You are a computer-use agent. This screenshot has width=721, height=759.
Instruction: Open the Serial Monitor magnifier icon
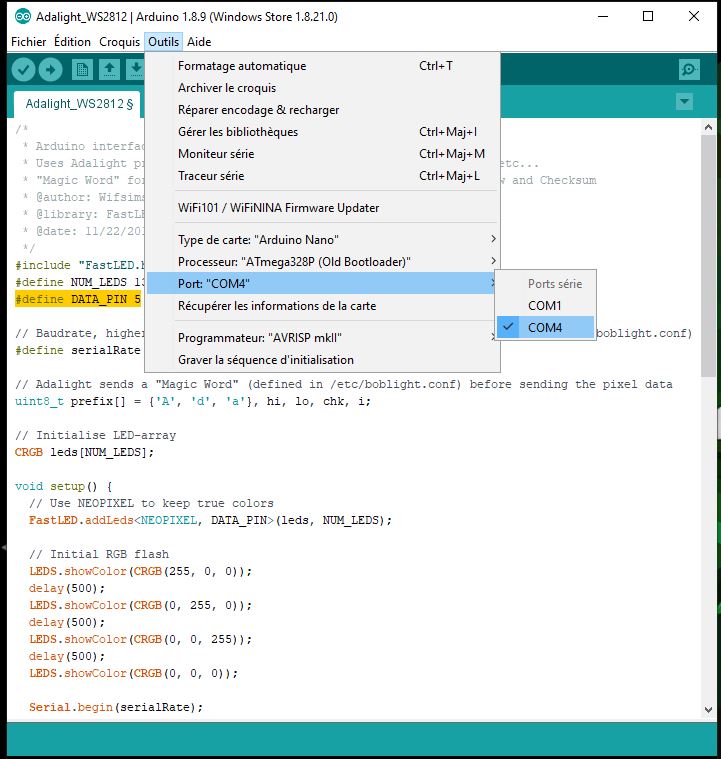pos(689,70)
